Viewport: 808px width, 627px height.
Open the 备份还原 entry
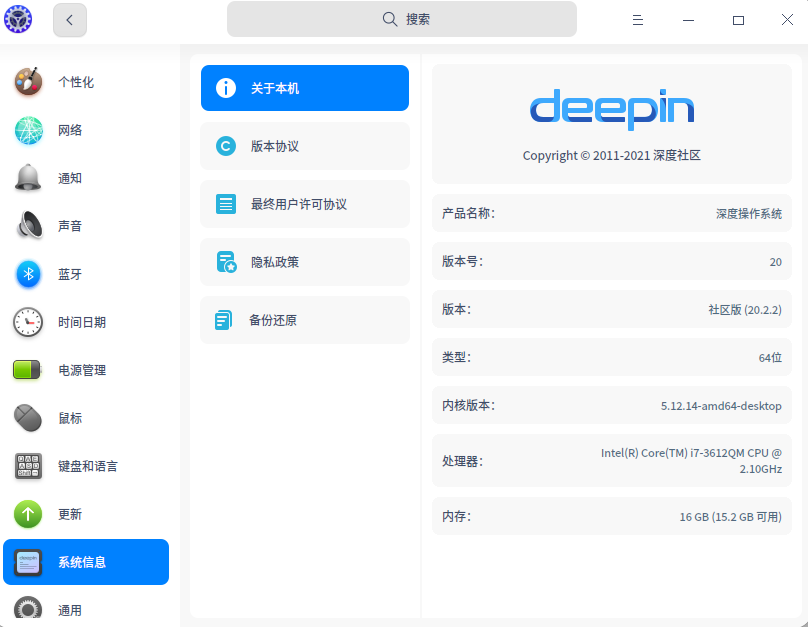pyautogui.click(x=305, y=320)
